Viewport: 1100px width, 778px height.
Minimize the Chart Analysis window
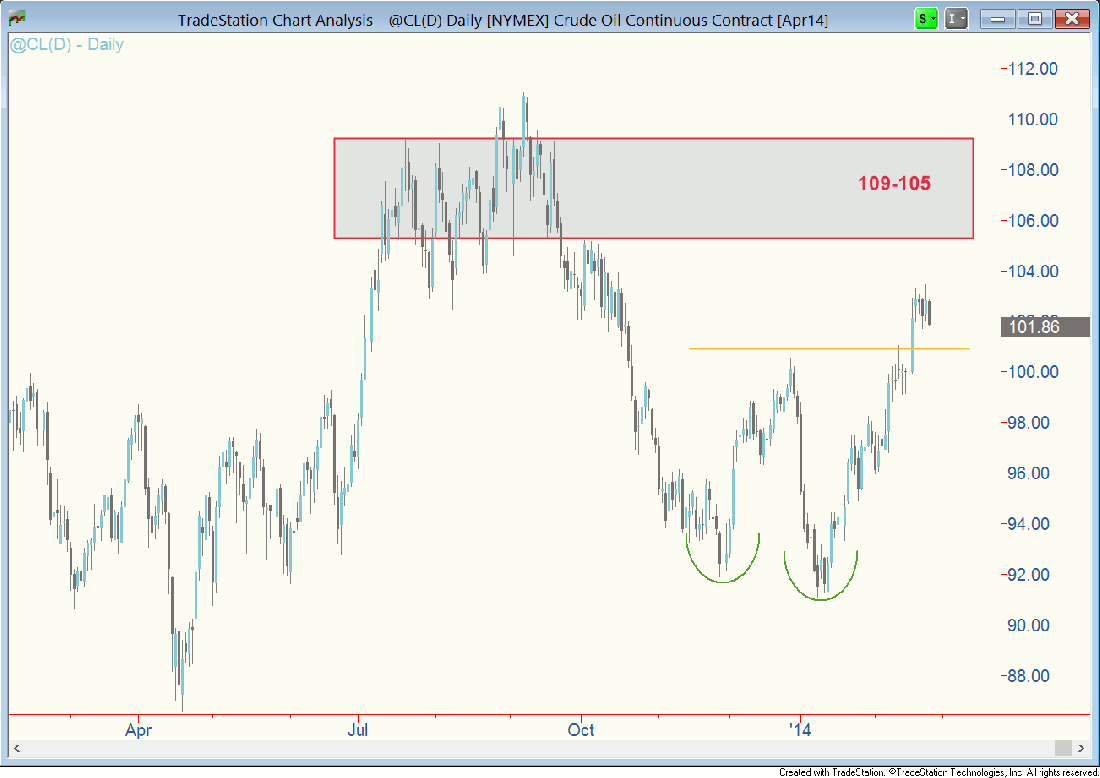tap(999, 18)
